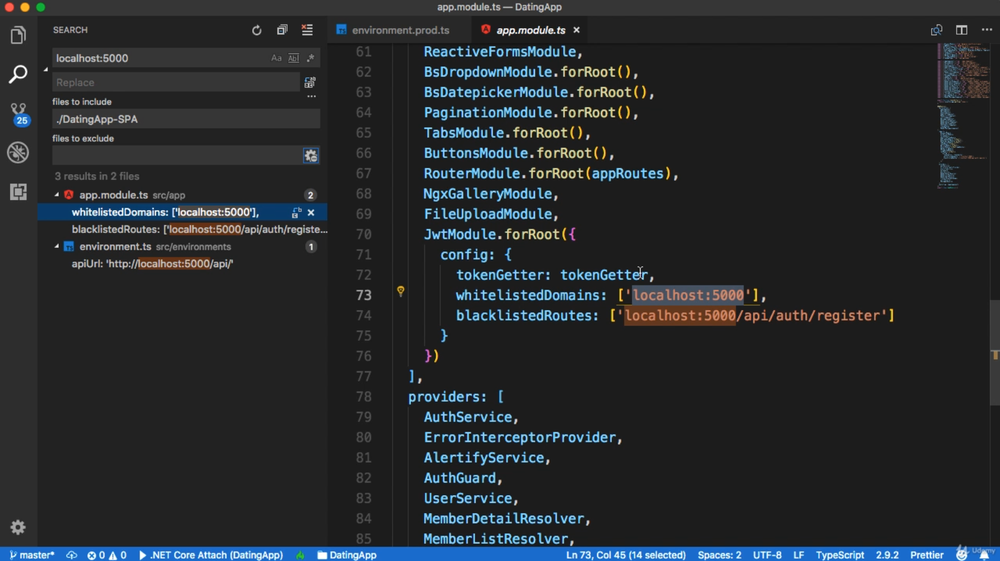
Task: Click the Split Editor icon
Action: point(961,30)
